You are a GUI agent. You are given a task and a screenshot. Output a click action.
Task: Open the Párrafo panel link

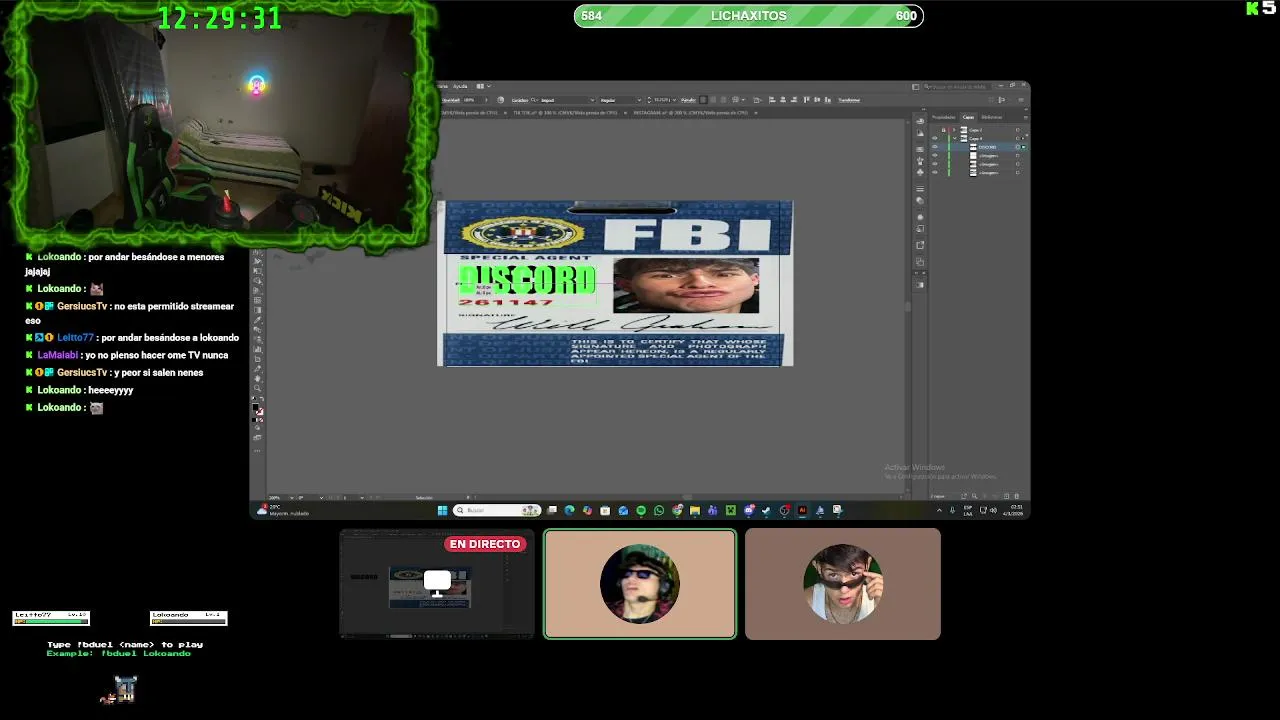tap(688, 100)
